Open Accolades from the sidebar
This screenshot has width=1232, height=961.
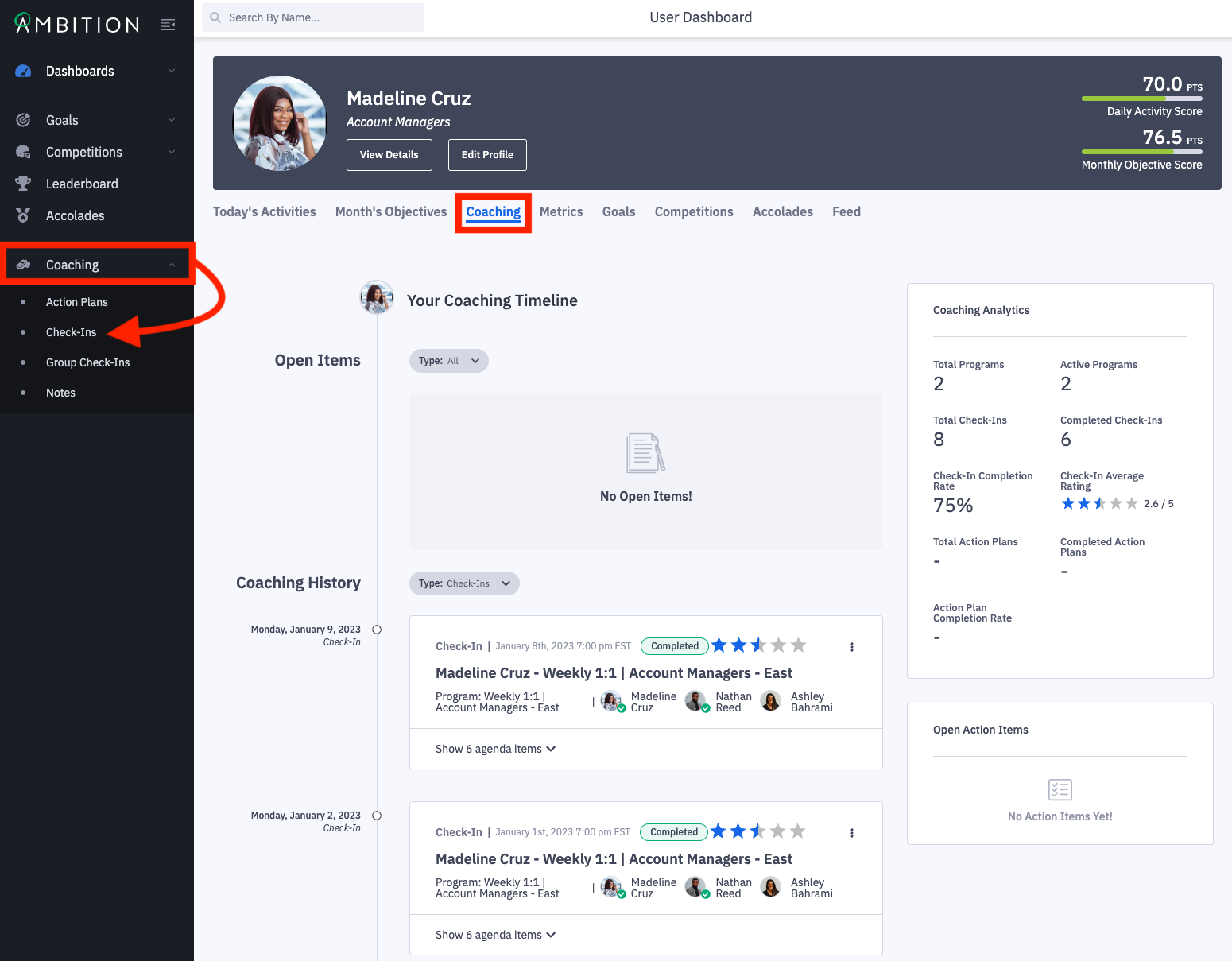[x=76, y=215]
